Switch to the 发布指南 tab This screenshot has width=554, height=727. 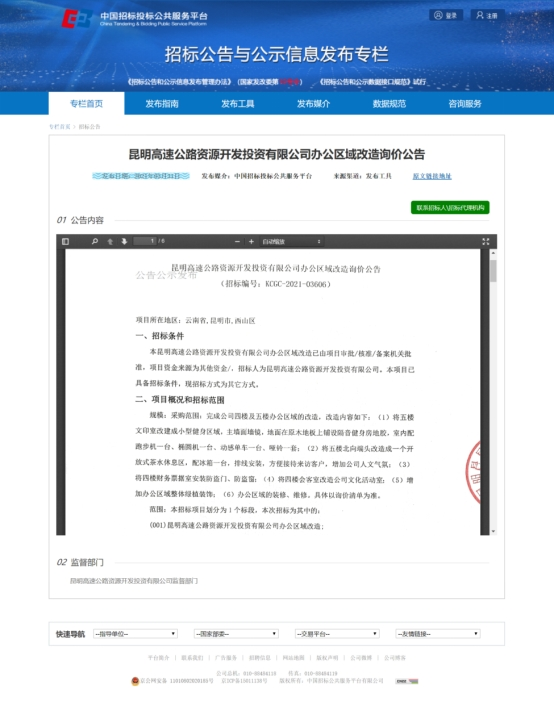162,104
